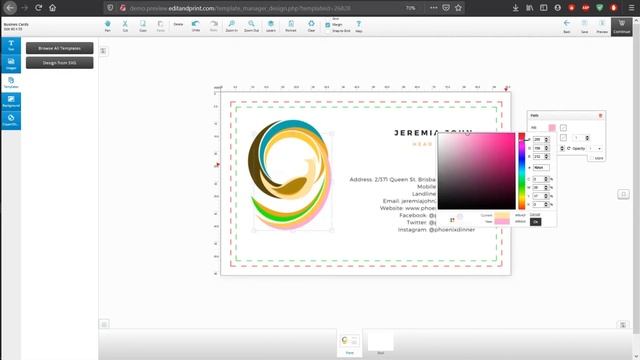Open the Text tab in the left sidebar
Viewport: 640px width, 360px height.
(x=11, y=45)
